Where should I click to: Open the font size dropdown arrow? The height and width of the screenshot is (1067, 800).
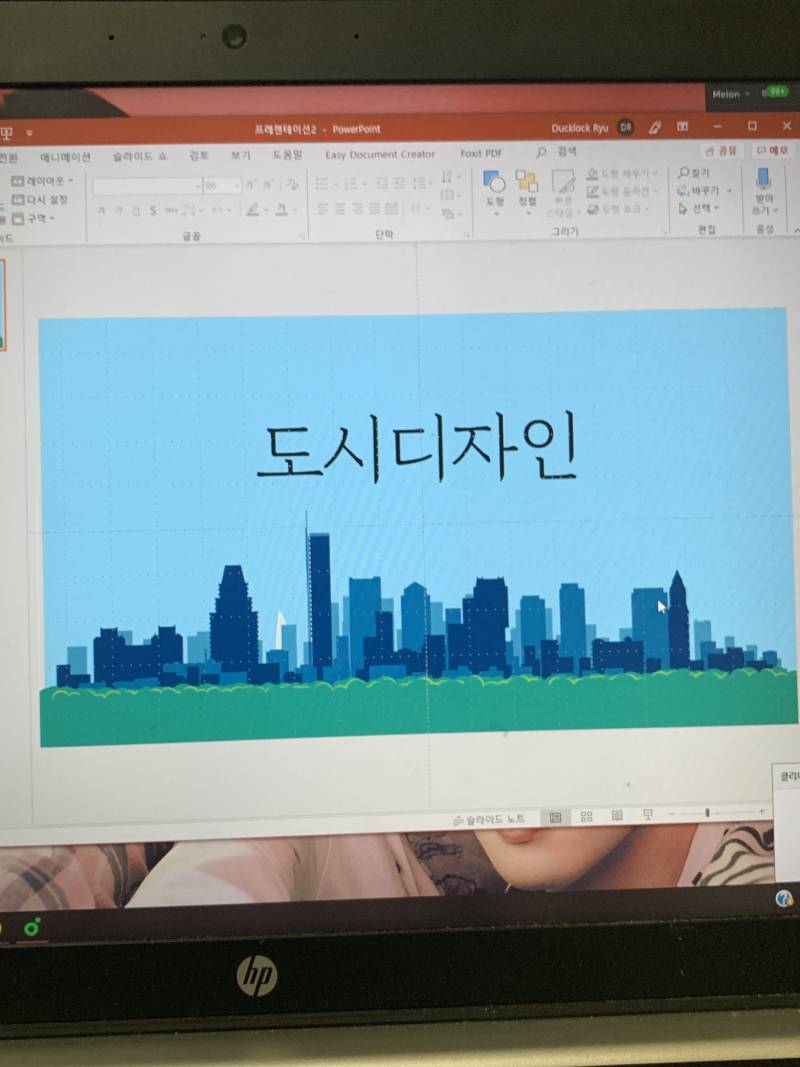click(236, 184)
